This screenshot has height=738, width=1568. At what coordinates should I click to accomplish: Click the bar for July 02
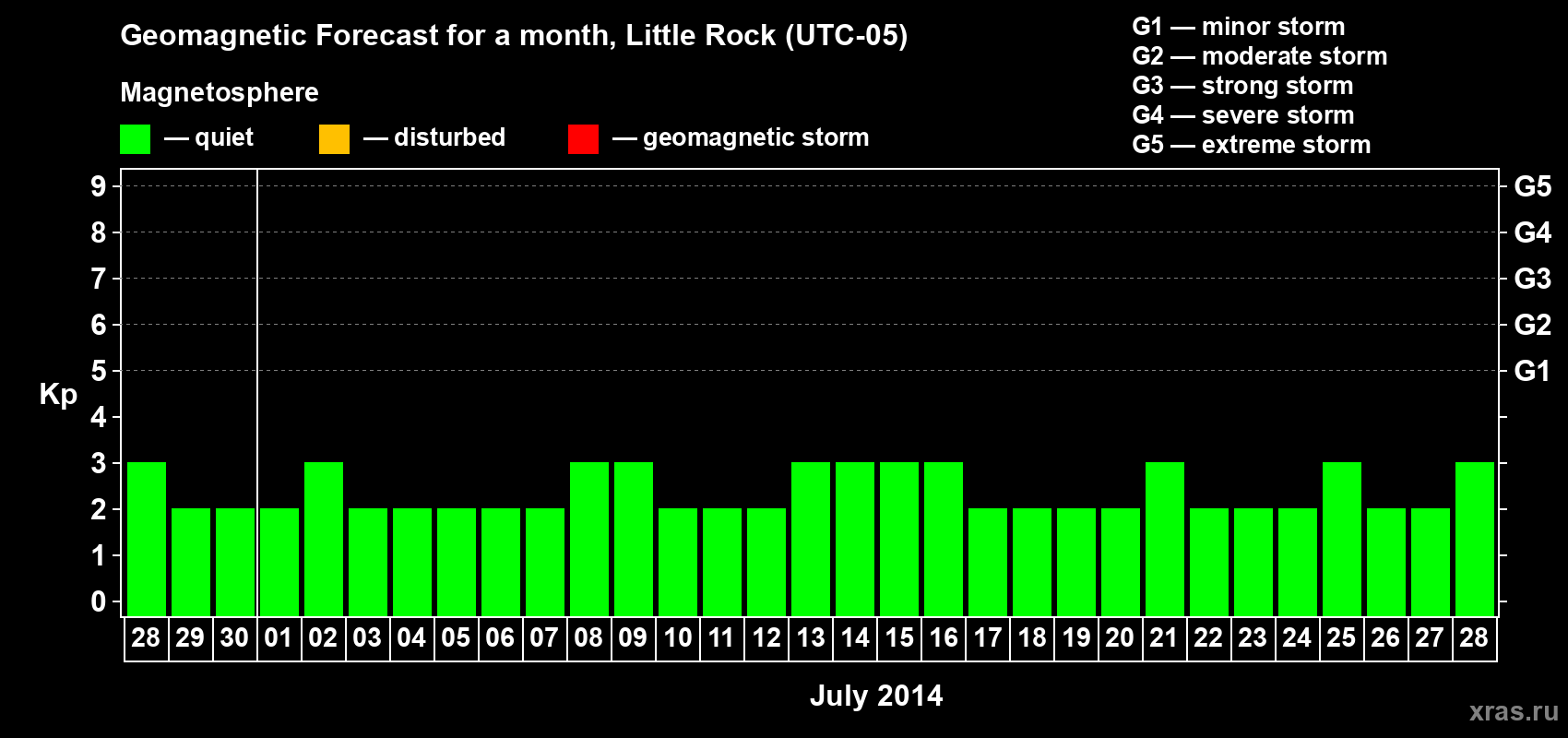click(324, 539)
